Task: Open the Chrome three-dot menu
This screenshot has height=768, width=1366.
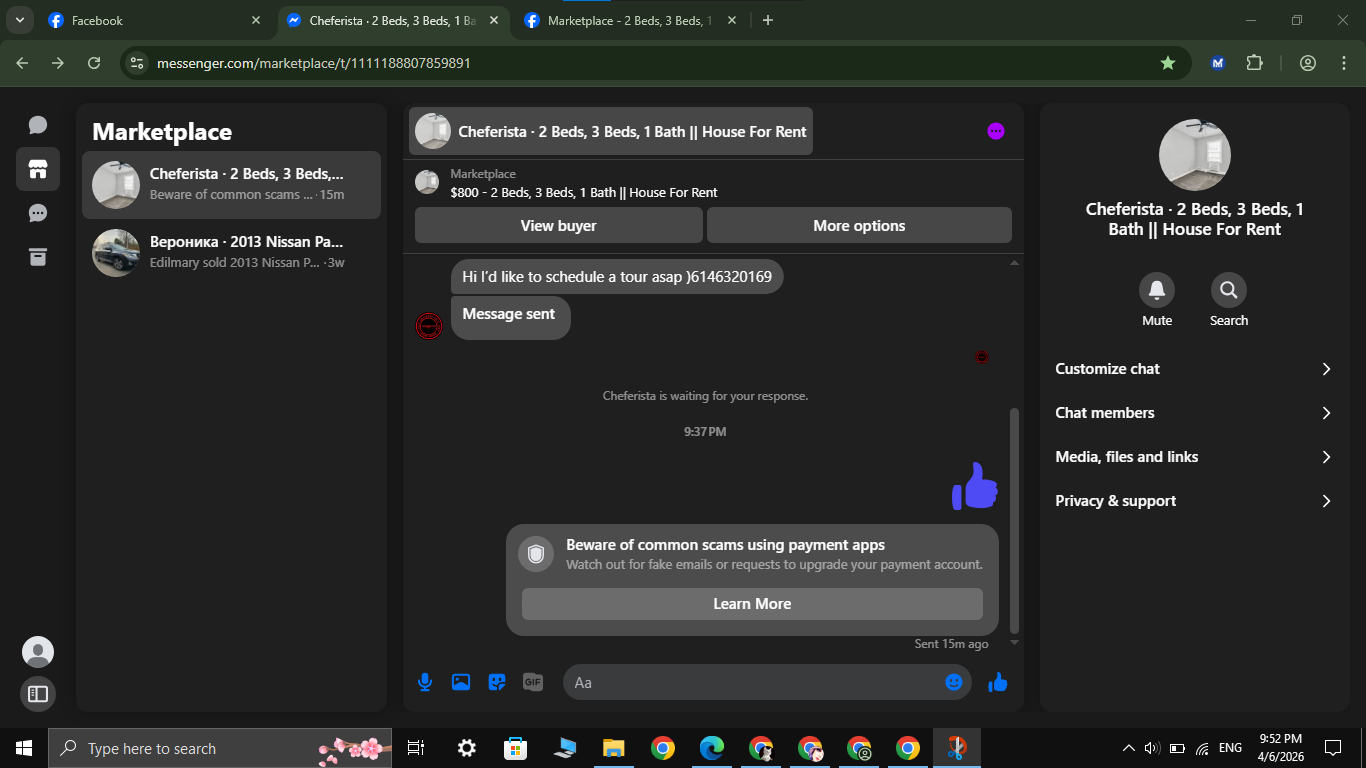Action: (x=1344, y=63)
